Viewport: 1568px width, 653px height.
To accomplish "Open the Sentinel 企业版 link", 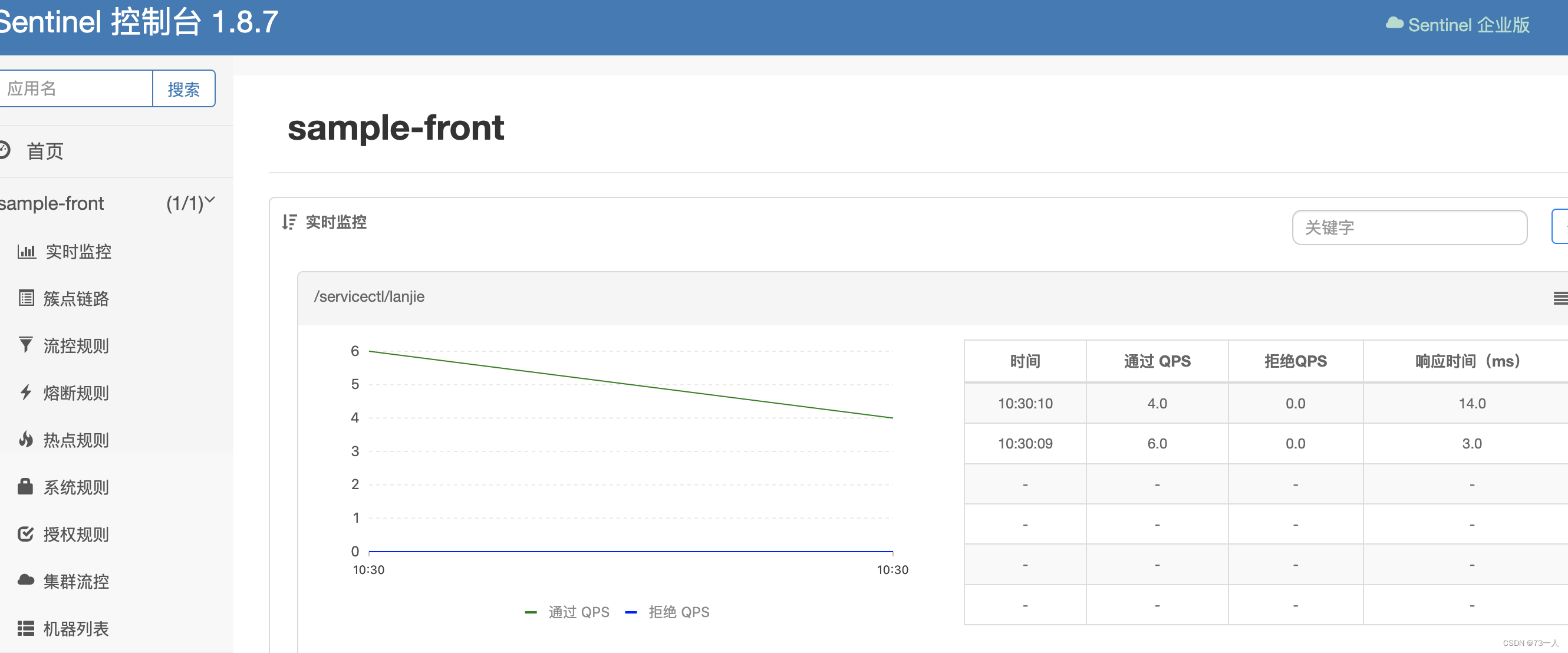I will click(x=1458, y=24).
